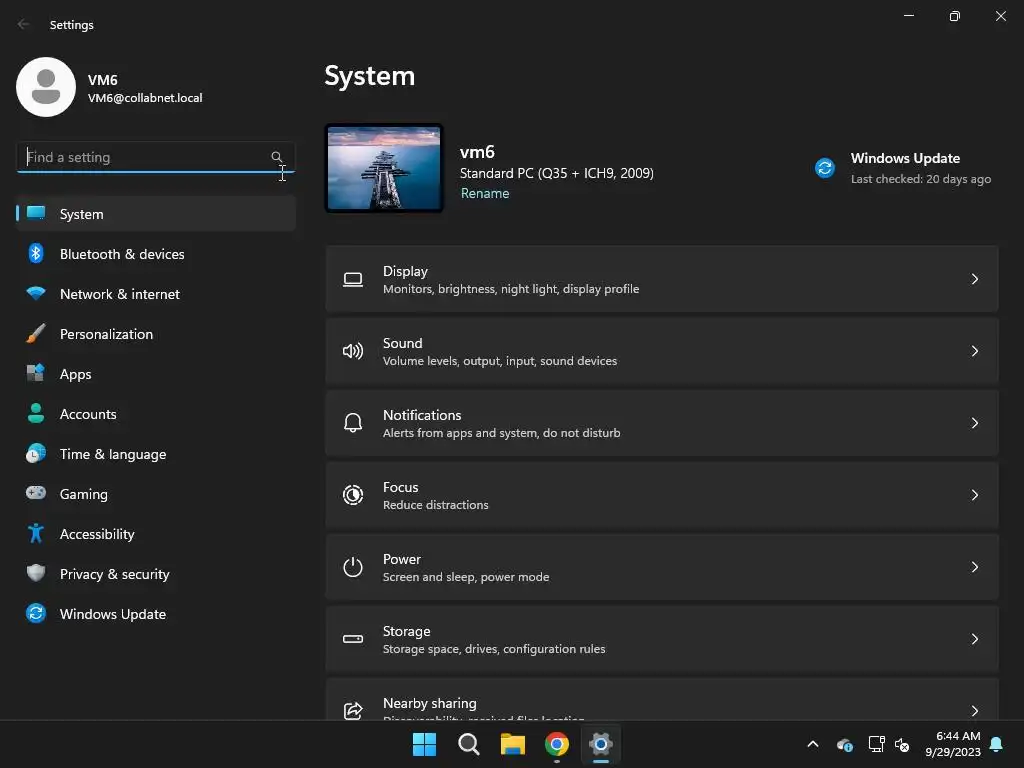The image size is (1024, 768).
Task: Launch Google Chrome from taskbar
Action: click(x=556, y=744)
